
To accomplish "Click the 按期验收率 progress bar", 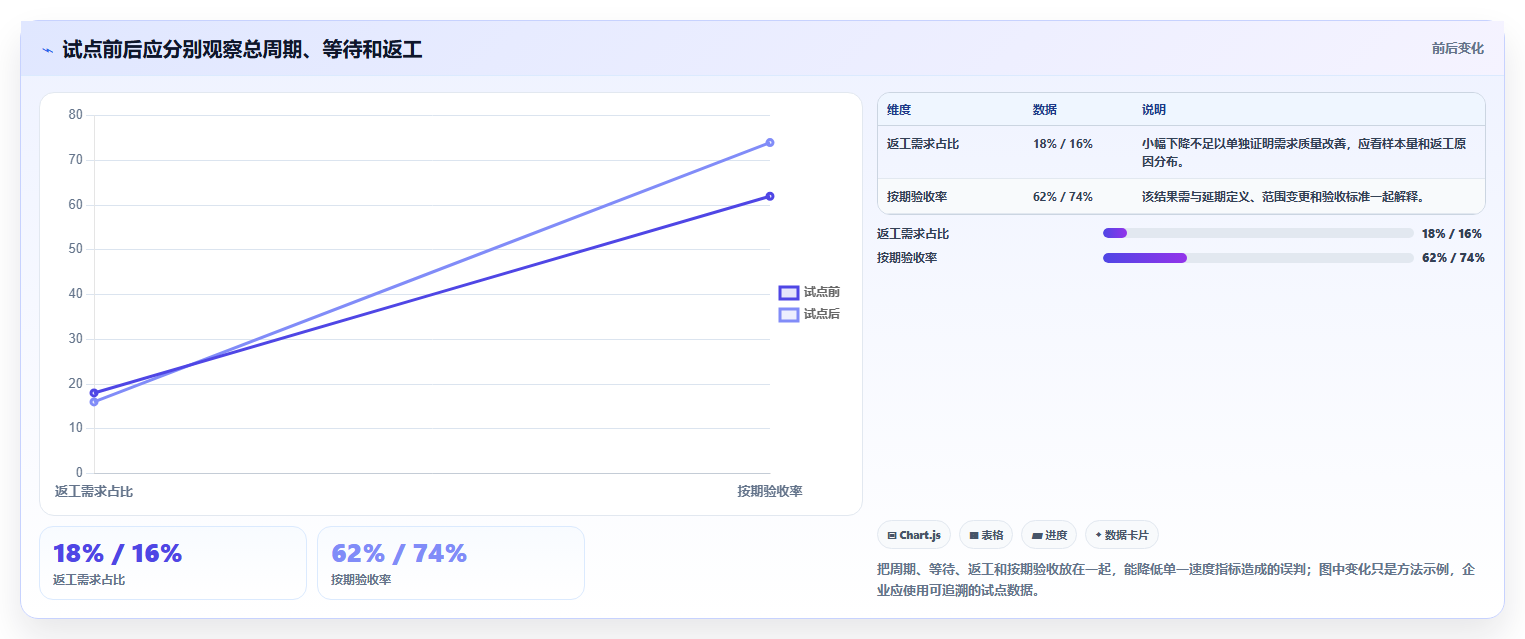I will point(1258,258).
